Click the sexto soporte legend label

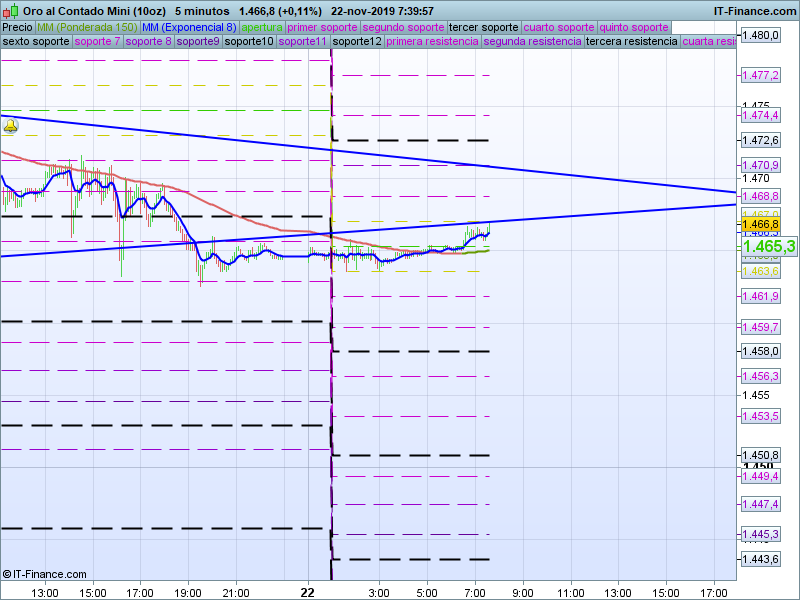point(36,42)
